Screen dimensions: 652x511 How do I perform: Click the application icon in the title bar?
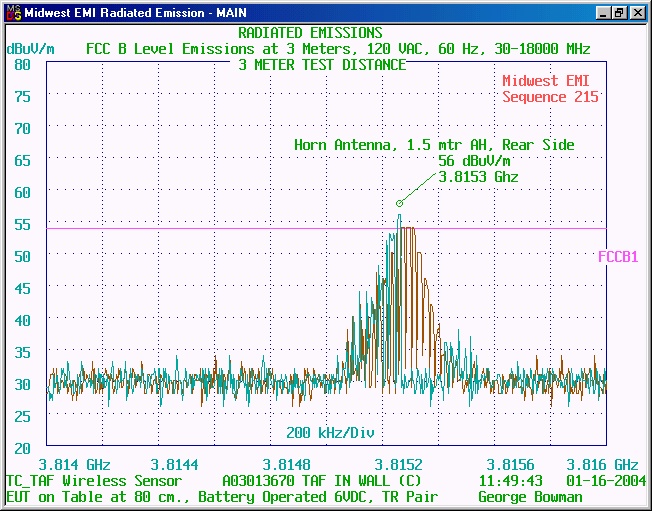point(11,13)
